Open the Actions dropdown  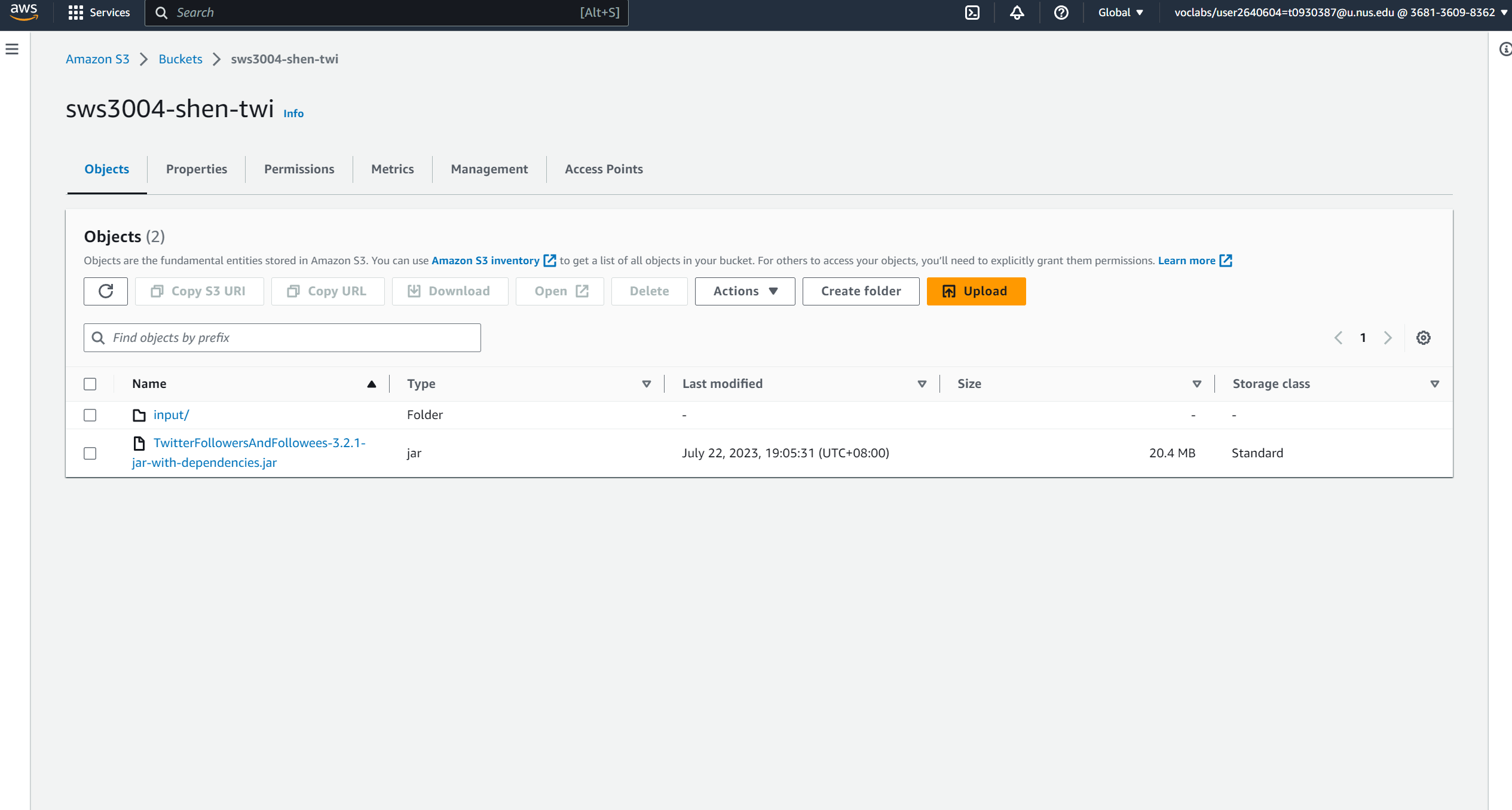(745, 291)
